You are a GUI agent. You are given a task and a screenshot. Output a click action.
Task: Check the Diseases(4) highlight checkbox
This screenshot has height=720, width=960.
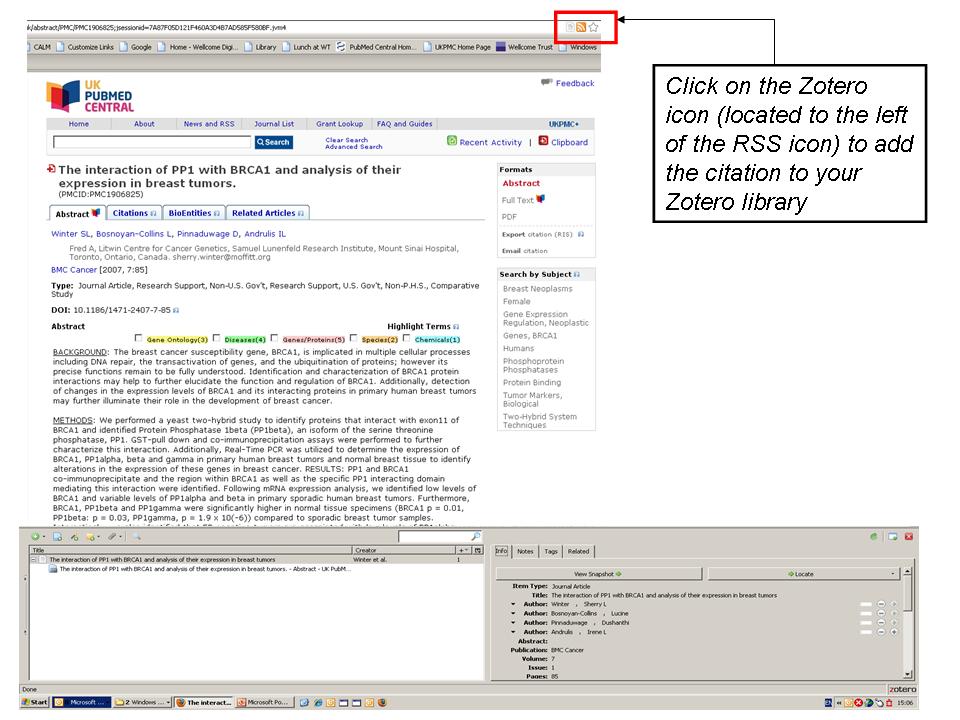[216, 338]
